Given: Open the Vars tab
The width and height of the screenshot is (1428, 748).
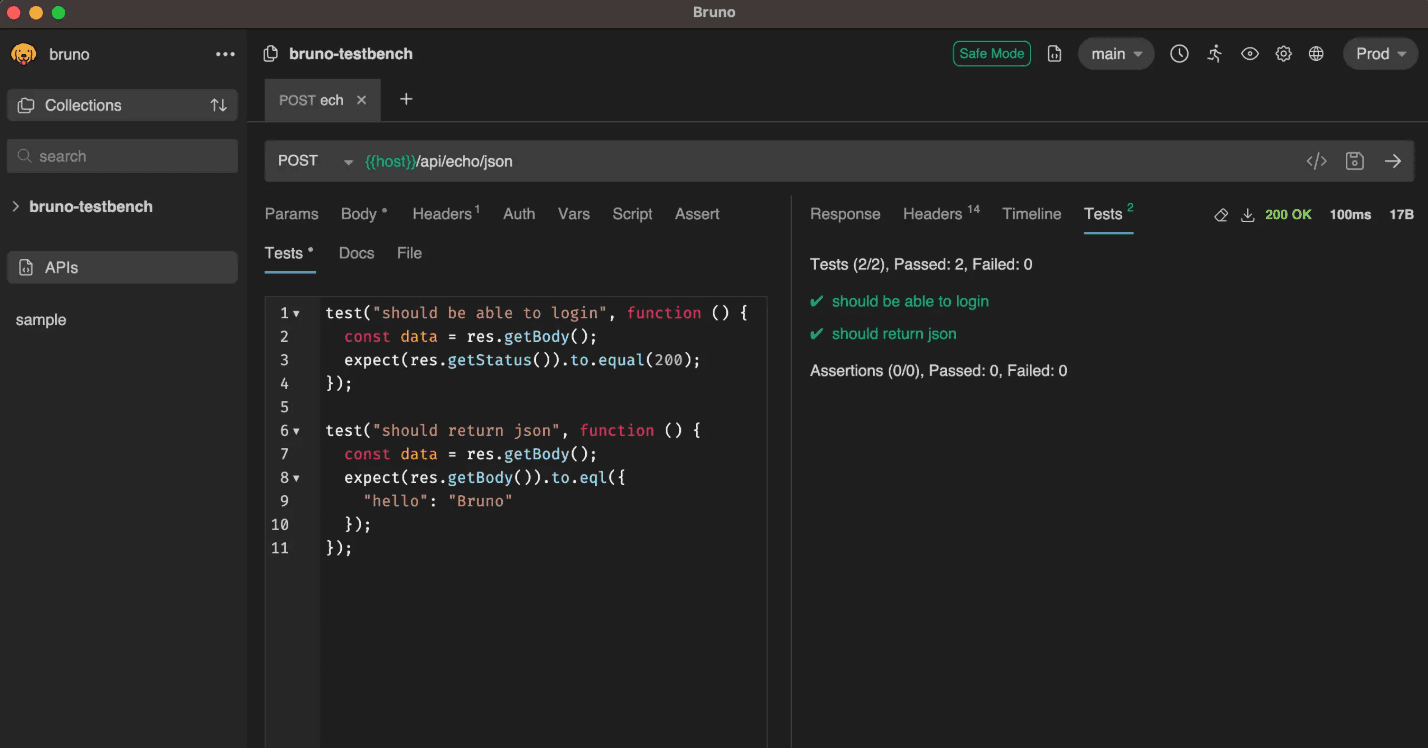Looking at the screenshot, I should 574,214.
